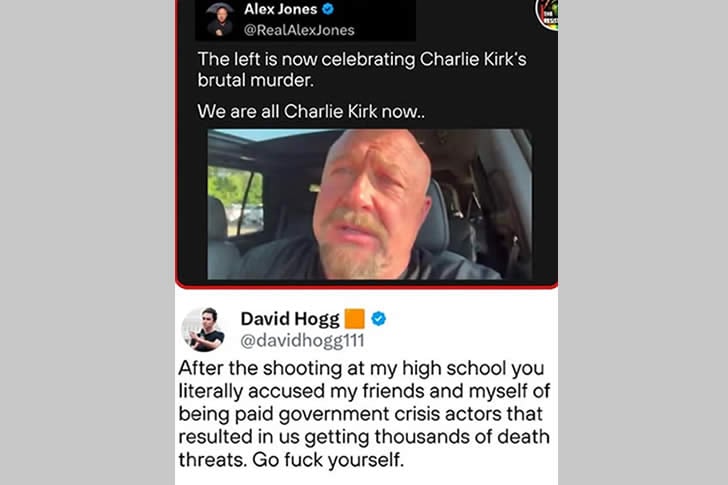Click the words 'brutal murder.' in quoted post
This screenshot has height=485, width=728.
(x=256, y=80)
